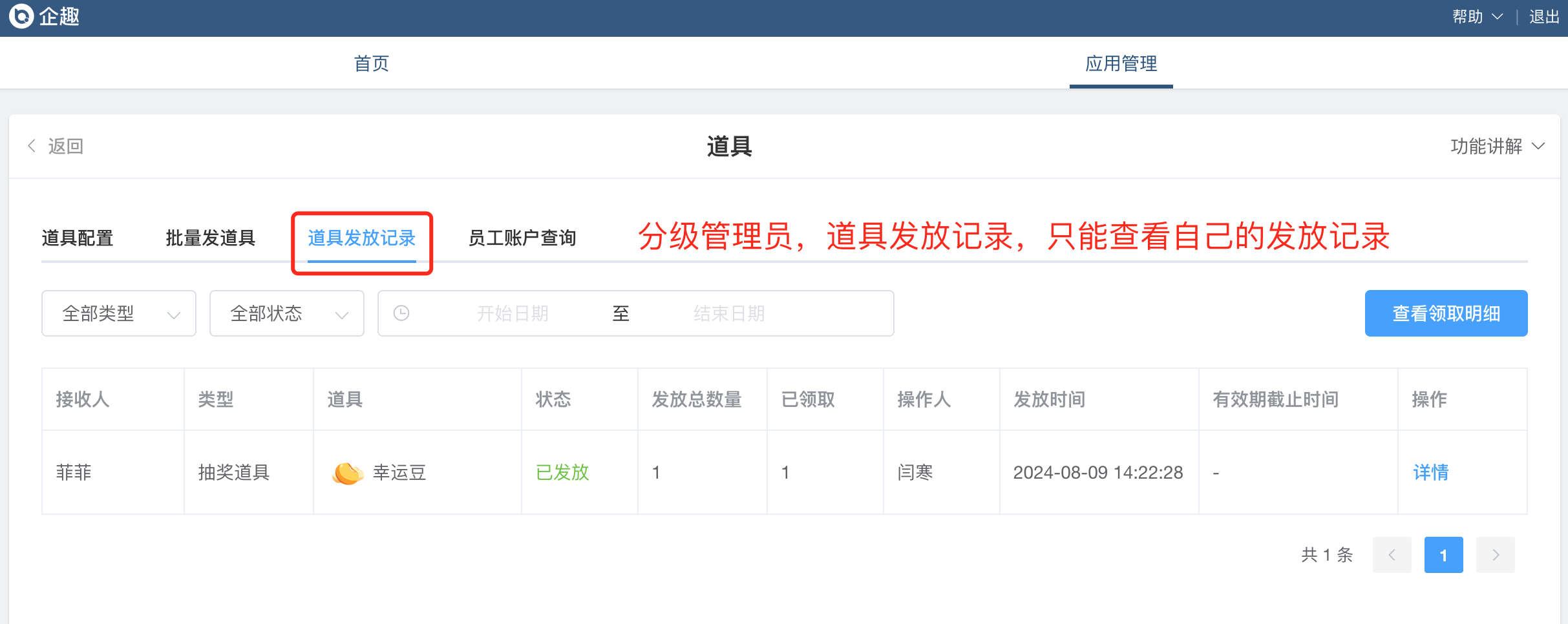Click the 幸运豆 lucky bean icon
Screen dimensions: 1568x624
[348, 473]
